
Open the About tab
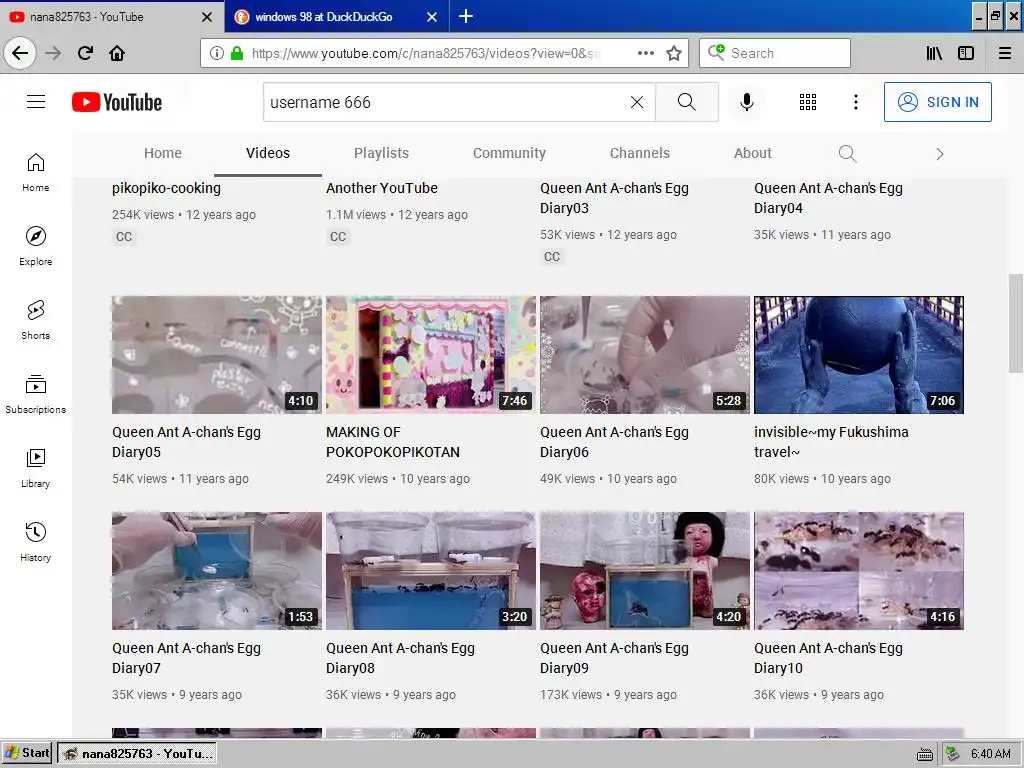coord(752,153)
